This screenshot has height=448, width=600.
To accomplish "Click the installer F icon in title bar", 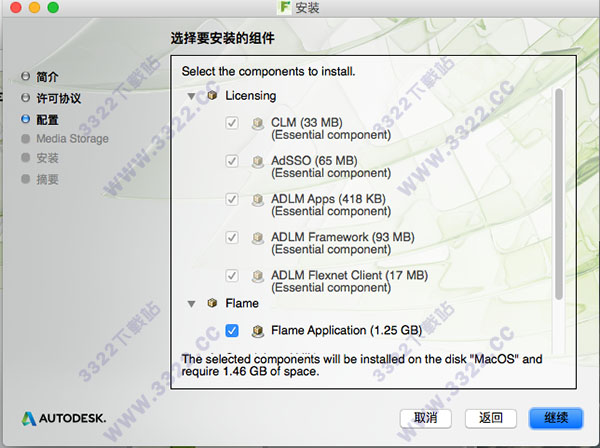I will tap(284, 7).
